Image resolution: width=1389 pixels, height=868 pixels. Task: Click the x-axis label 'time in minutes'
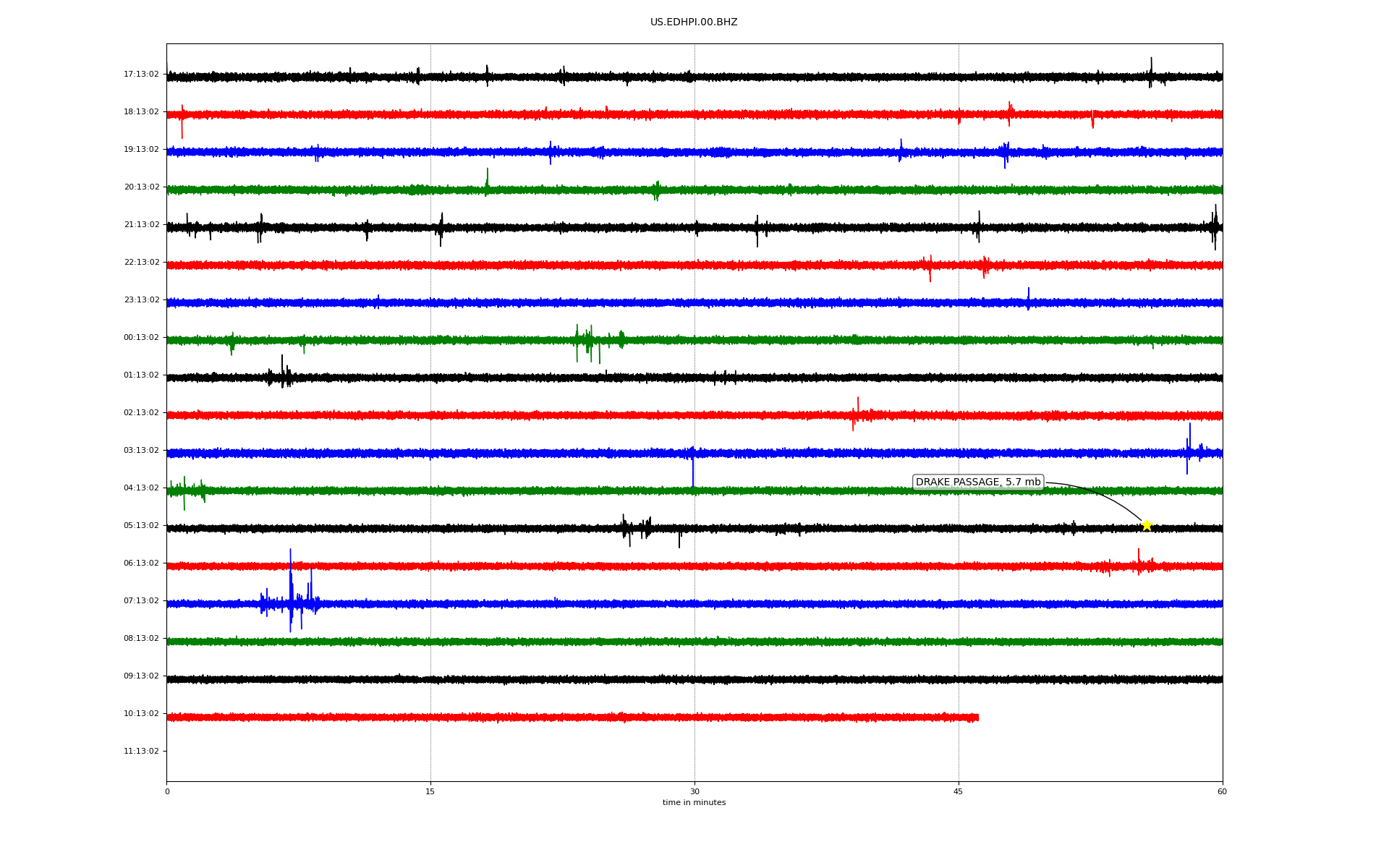[694, 802]
